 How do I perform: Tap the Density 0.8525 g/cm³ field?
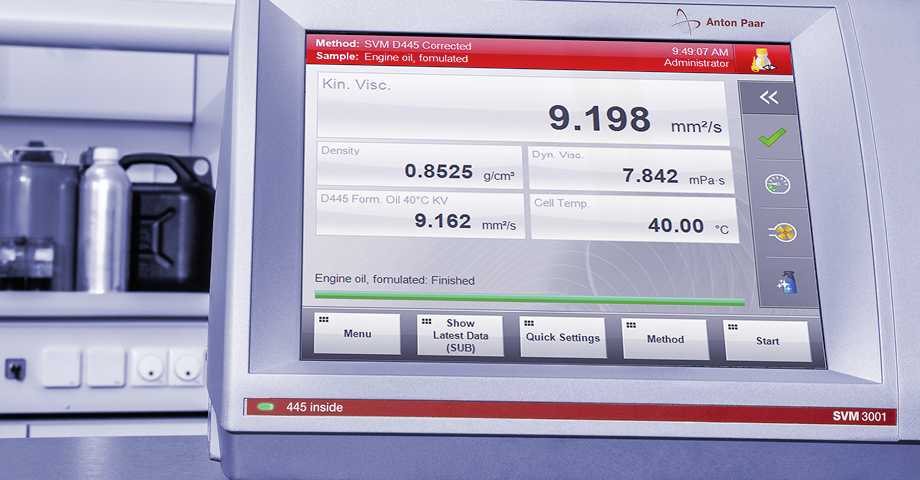point(420,165)
